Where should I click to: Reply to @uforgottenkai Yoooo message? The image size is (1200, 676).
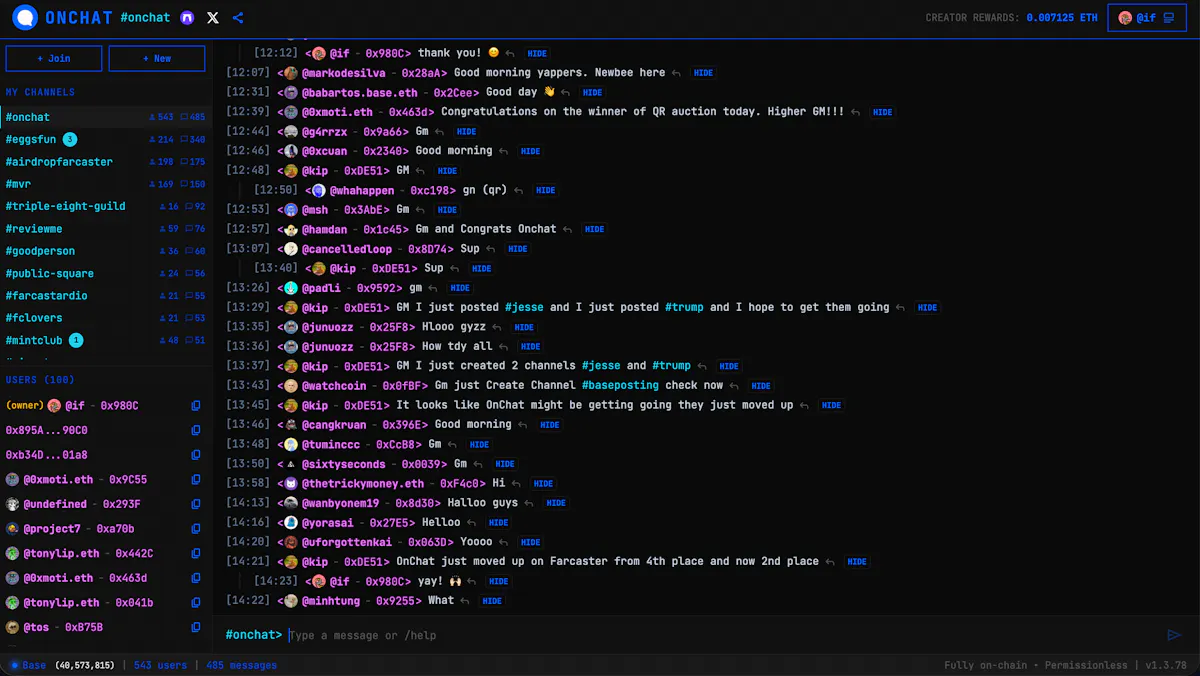pyautogui.click(x=505, y=542)
